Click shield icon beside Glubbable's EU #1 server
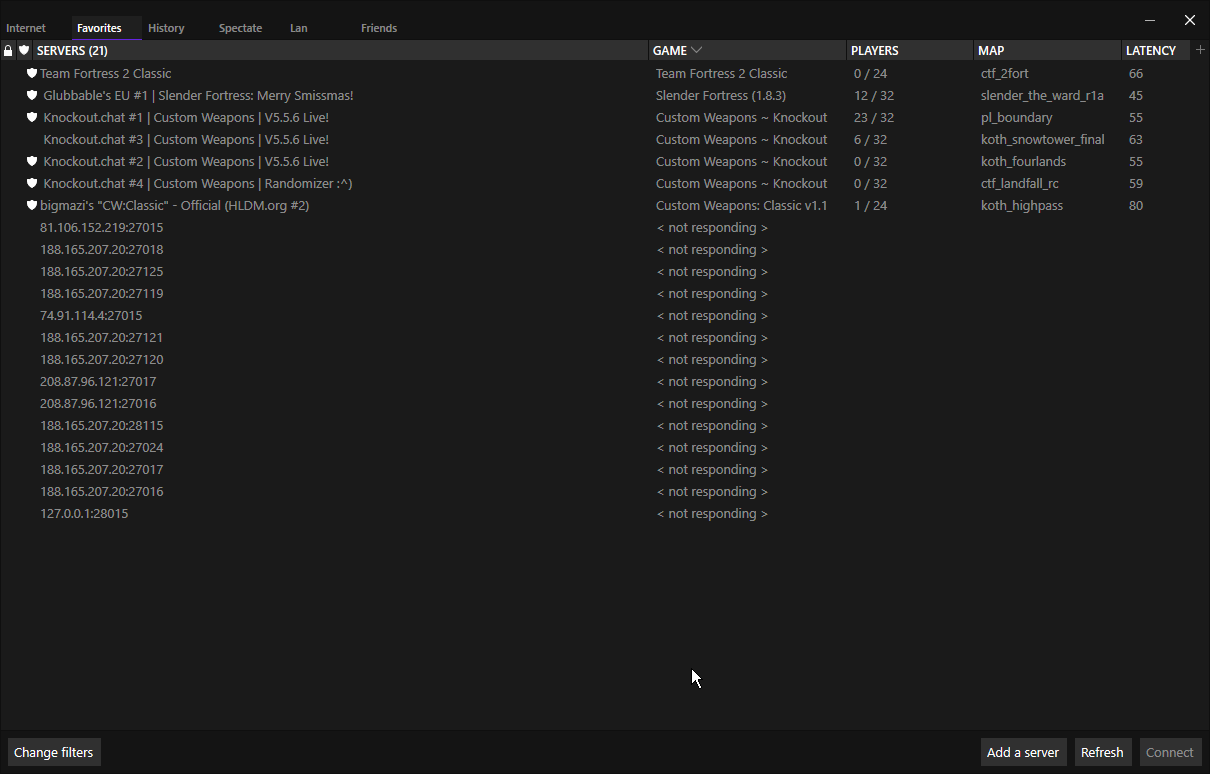The image size is (1210, 774). coord(32,95)
